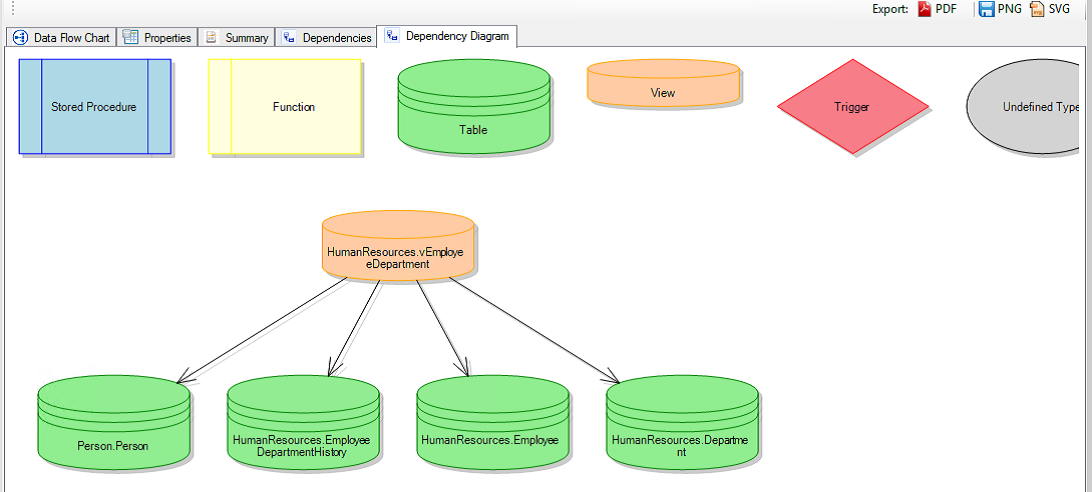Click the toolbar grip handle at top left
Image resolution: width=1092 pixels, height=492 pixels.
point(12,7)
